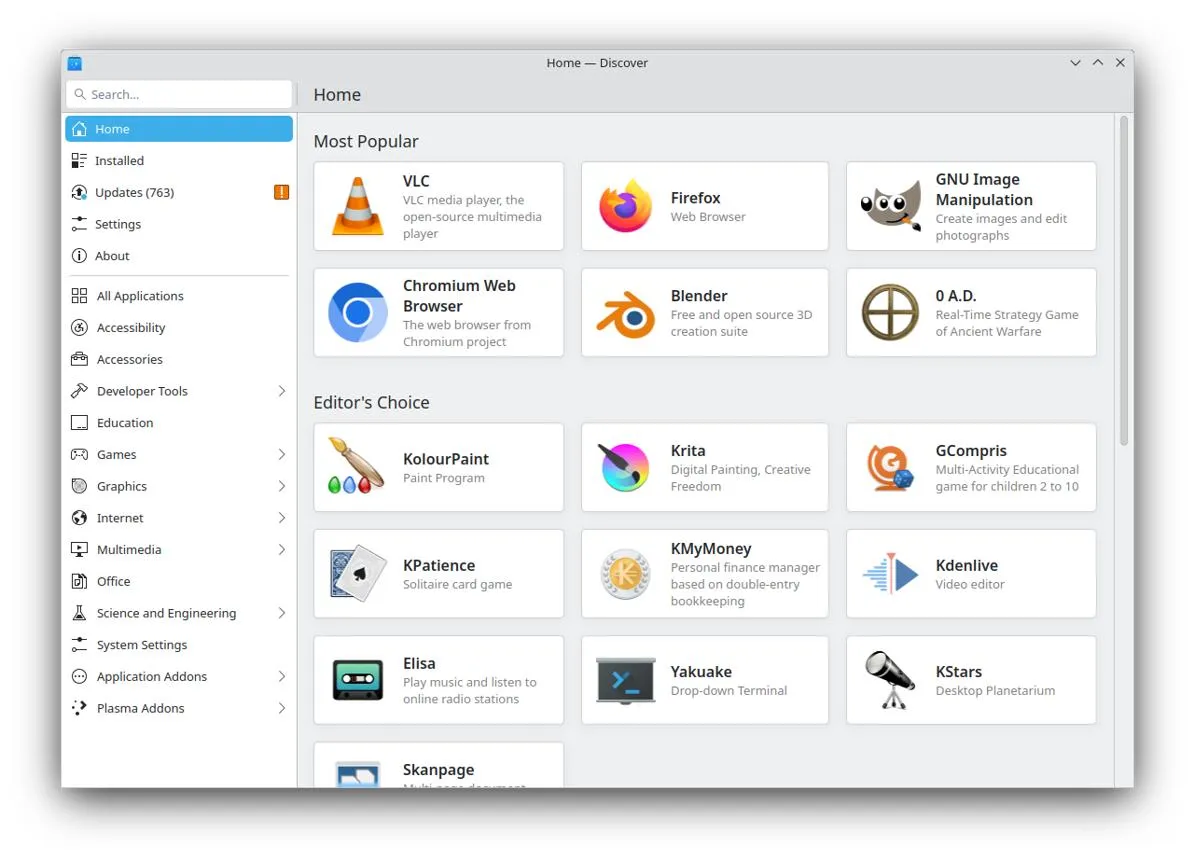This screenshot has height=860, width=1195.
Task: Click the orange updates warning badge
Action: (x=281, y=192)
